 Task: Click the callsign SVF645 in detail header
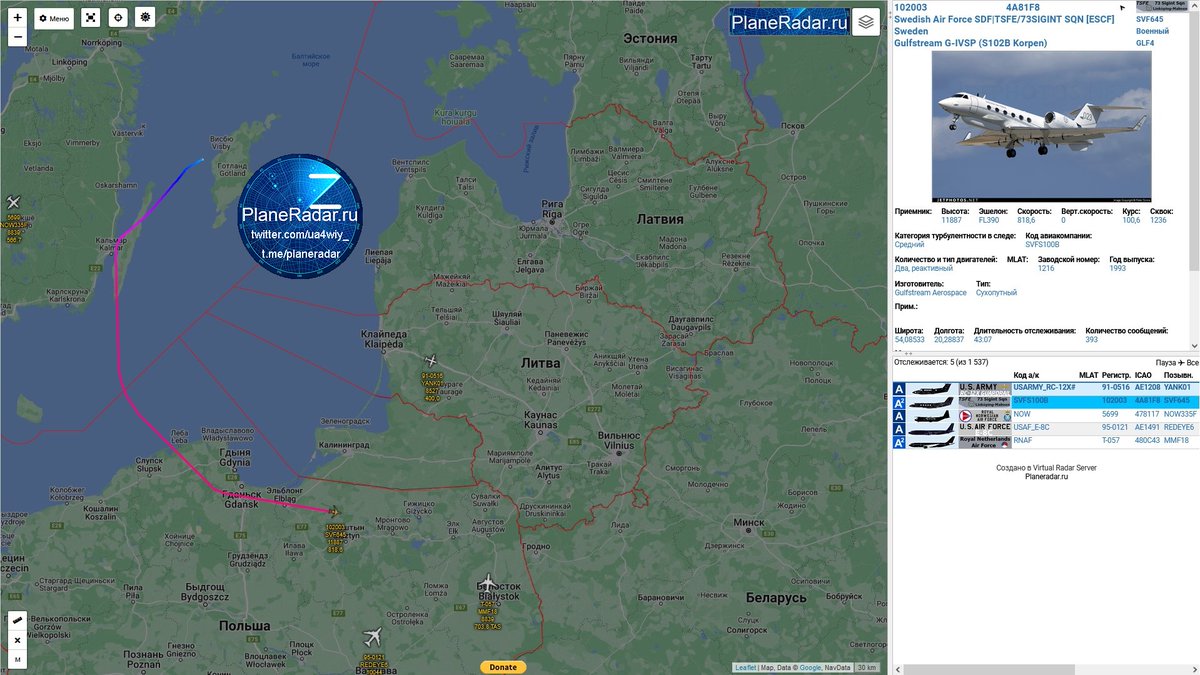(x=1149, y=19)
